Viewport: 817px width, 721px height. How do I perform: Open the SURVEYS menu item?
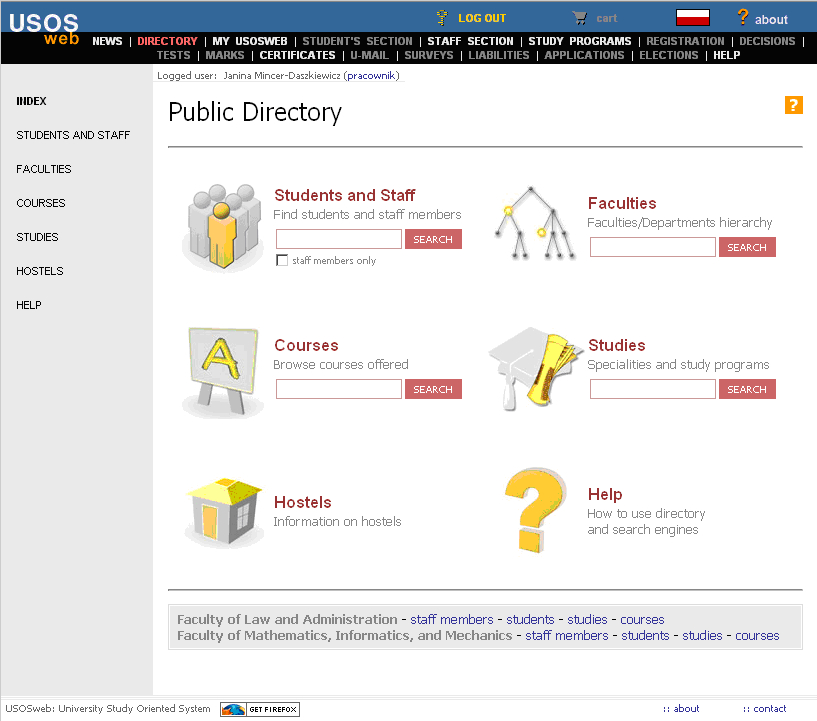(x=429, y=55)
